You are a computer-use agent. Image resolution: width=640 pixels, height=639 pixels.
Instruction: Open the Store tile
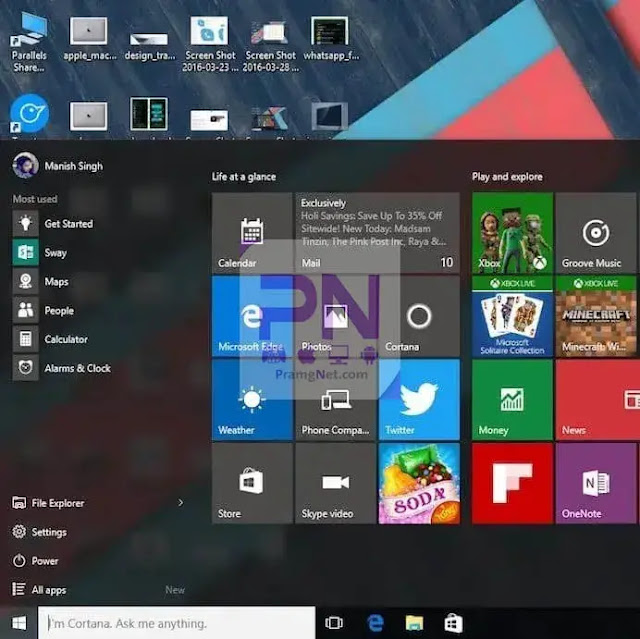(252, 483)
